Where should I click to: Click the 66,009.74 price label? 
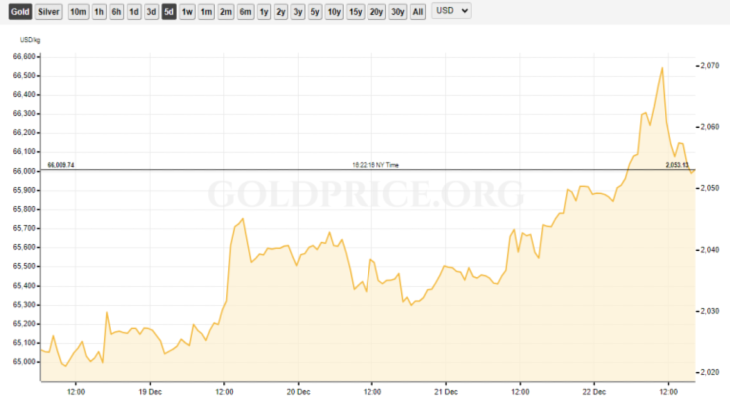(61, 165)
